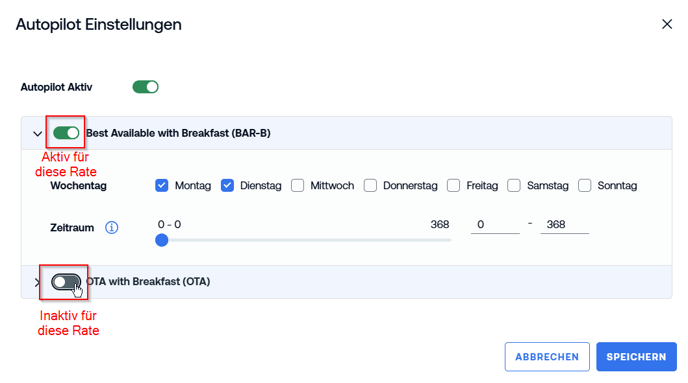Check the Freitag checkbox
Screen dimensions: 688x383
[x=454, y=186]
